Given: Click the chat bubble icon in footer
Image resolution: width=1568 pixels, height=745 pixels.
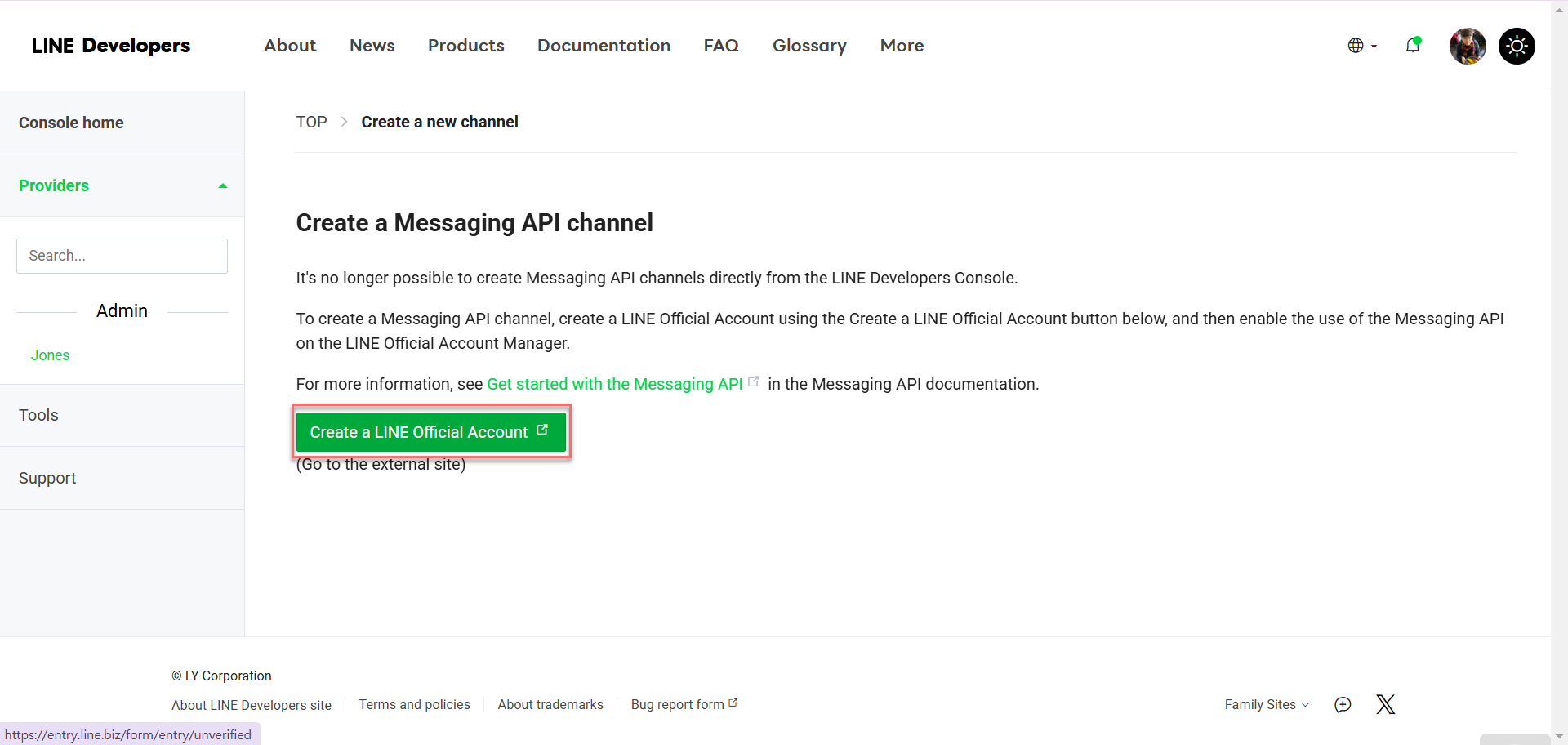Looking at the screenshot, I should pyautogui.click(x=1343, y=704).
